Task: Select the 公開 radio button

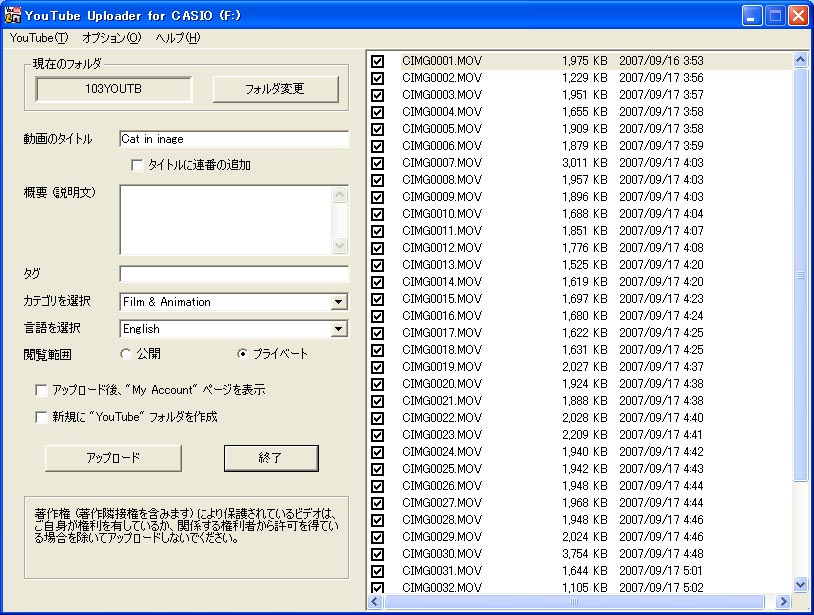Action: [x=127, y=355]
